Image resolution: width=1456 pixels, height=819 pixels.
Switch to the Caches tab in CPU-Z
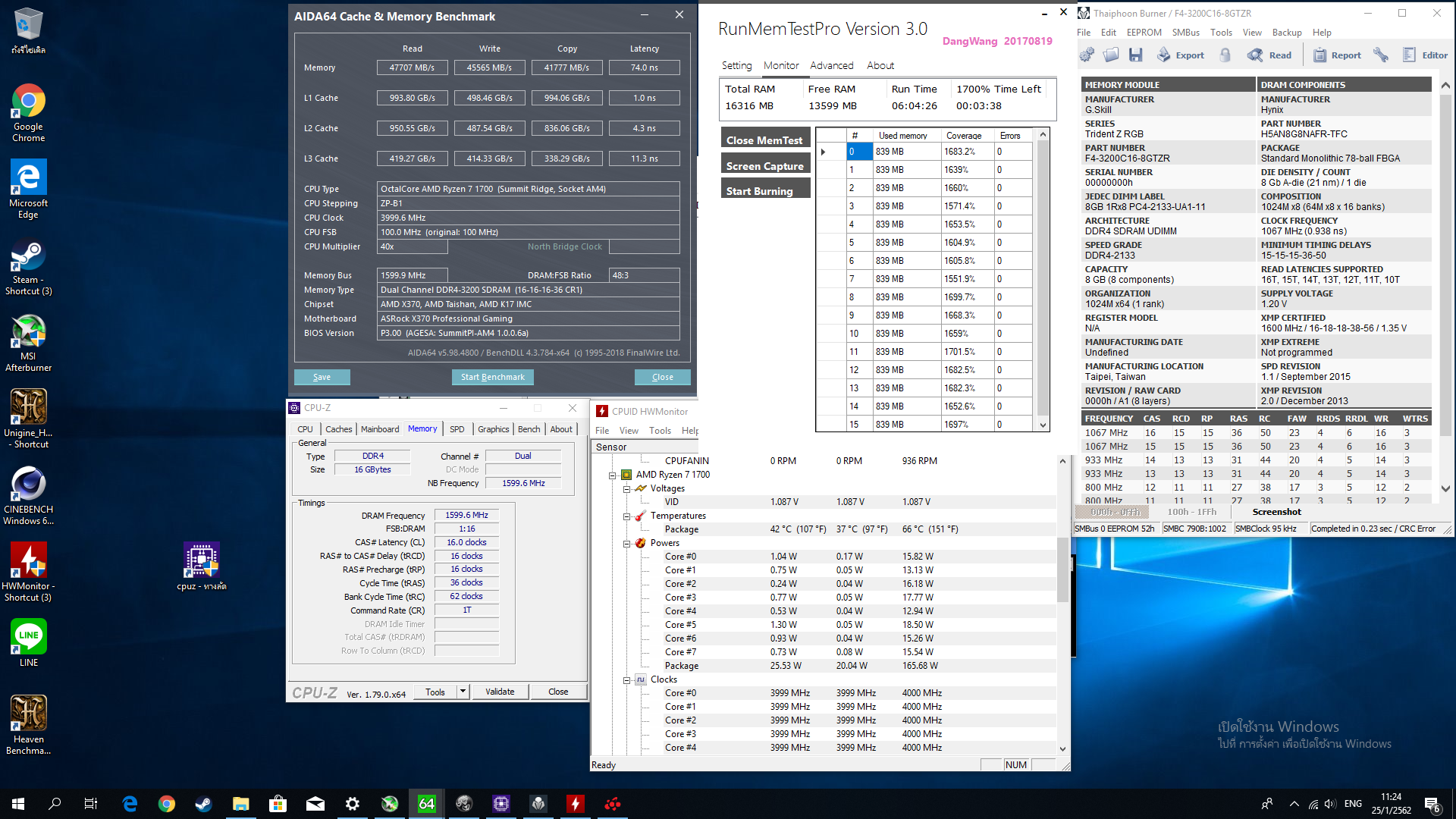click(x=338, y=429)
